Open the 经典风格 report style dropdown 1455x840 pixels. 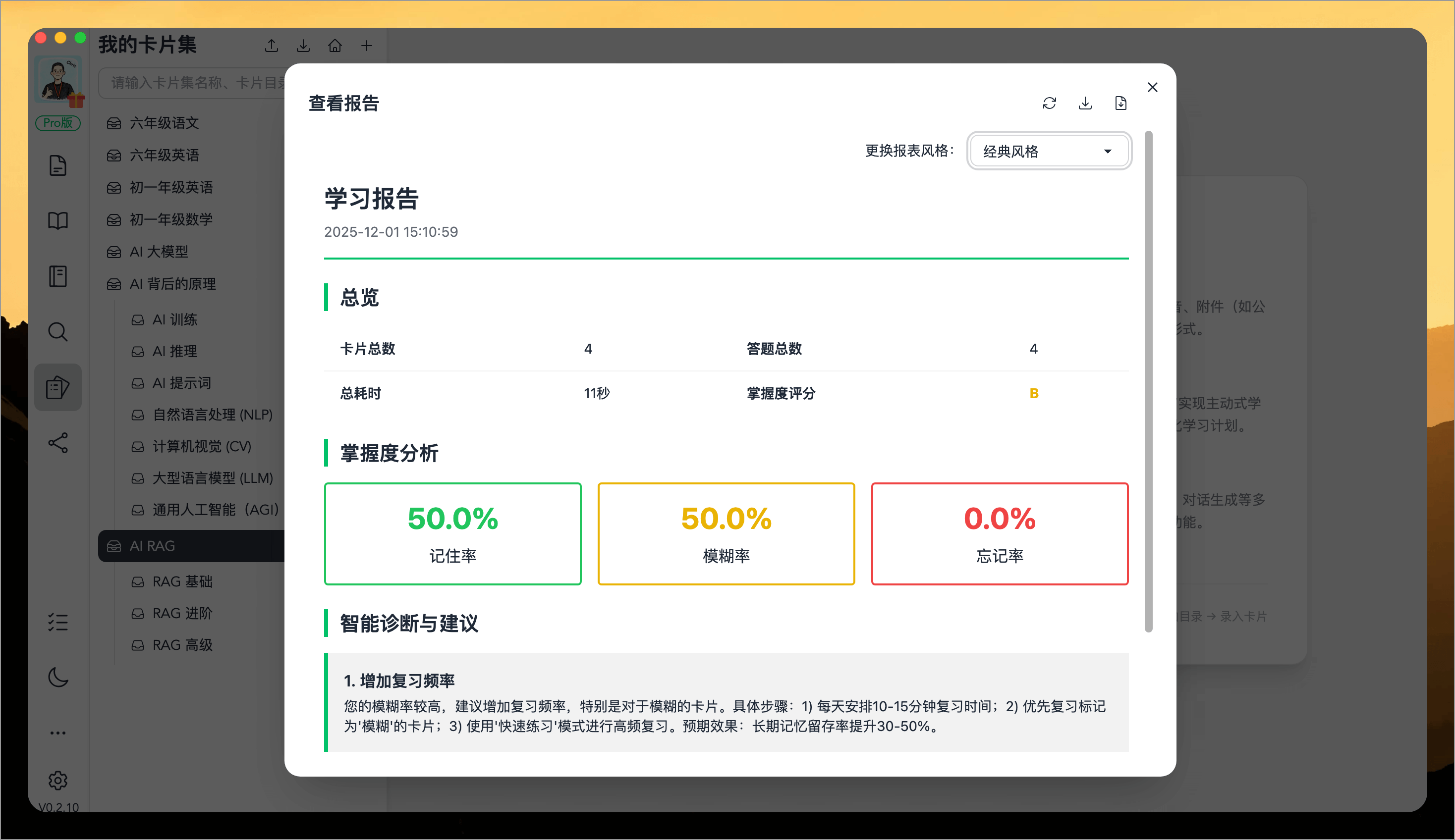1048,151
